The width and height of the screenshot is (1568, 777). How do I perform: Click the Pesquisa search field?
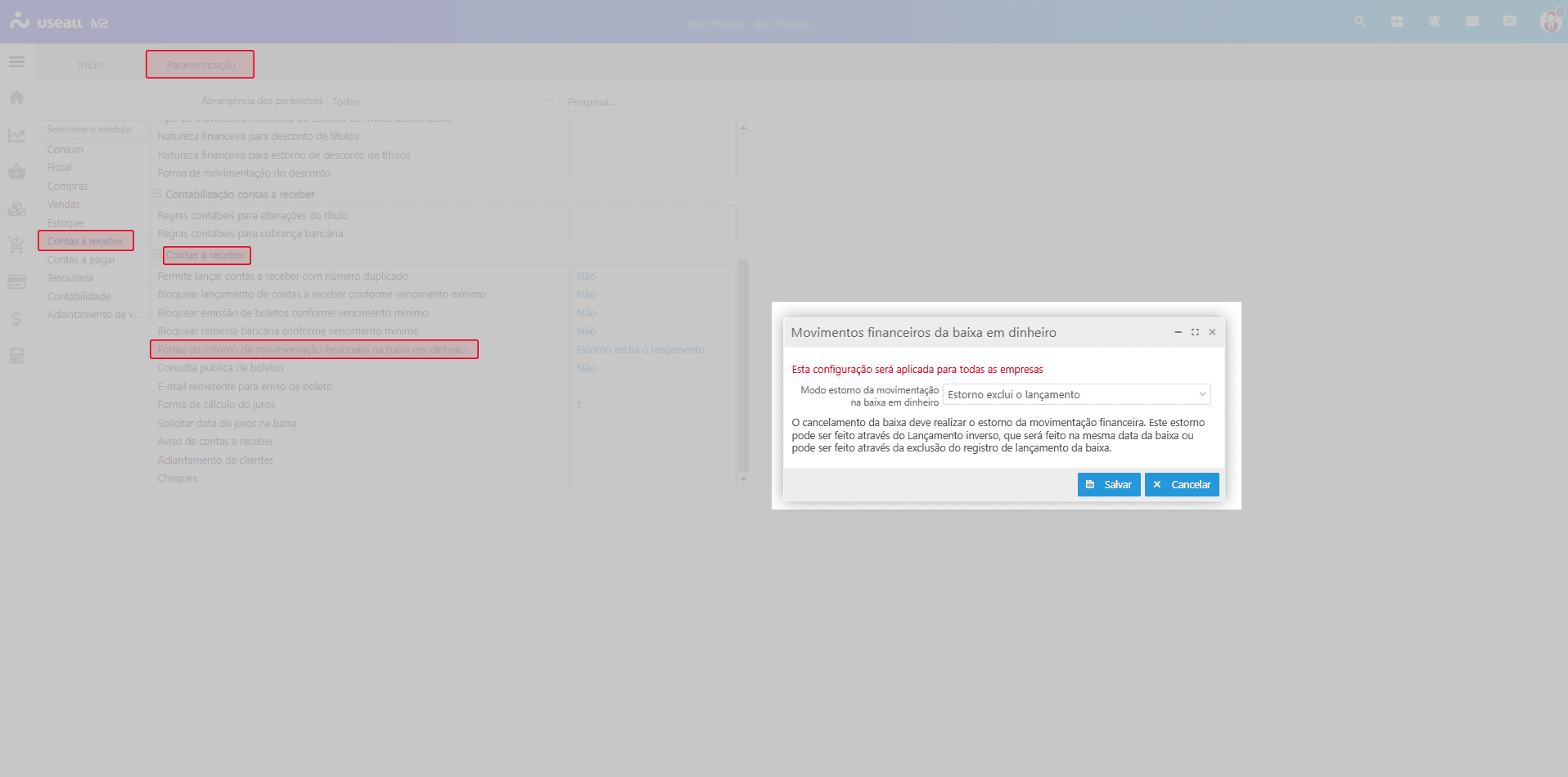point(635,101)
